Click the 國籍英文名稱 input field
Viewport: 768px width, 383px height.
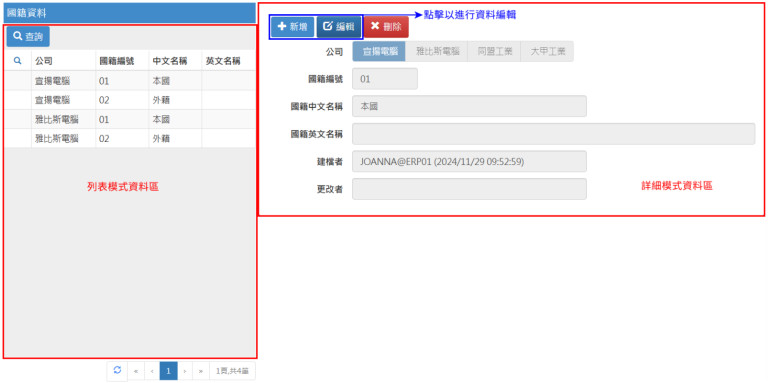[x=553, y=134]
